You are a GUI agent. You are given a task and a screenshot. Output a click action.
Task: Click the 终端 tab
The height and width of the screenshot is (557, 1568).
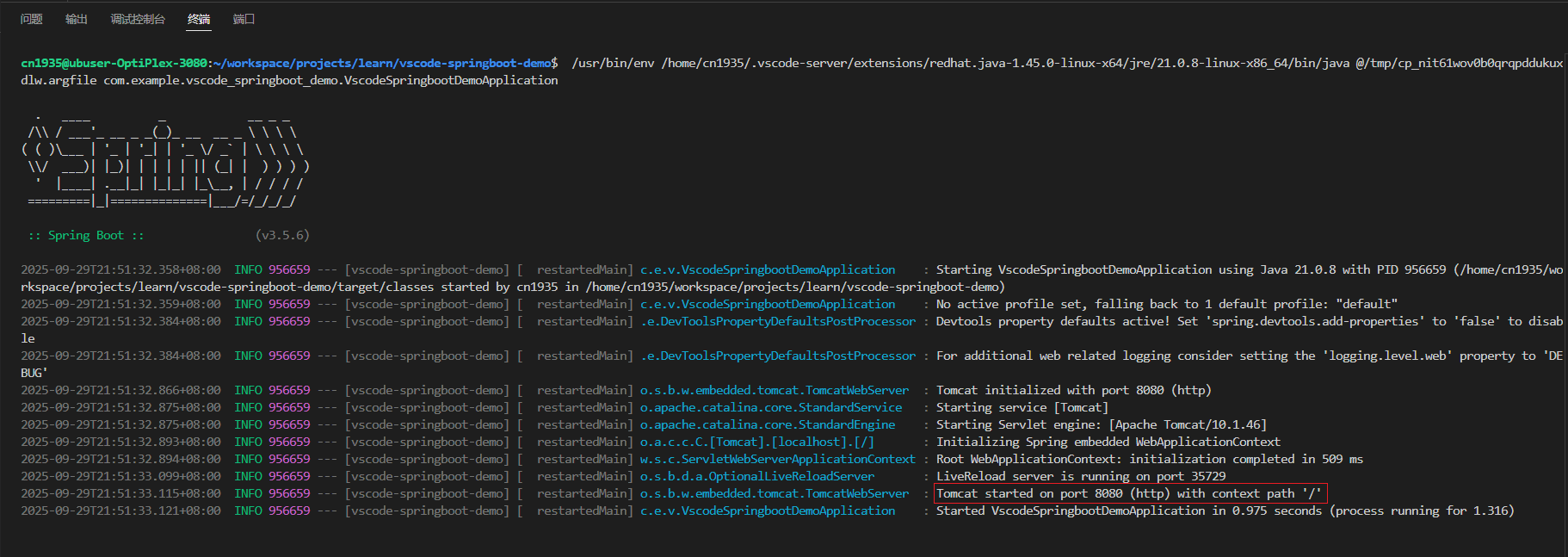(199, 19)
